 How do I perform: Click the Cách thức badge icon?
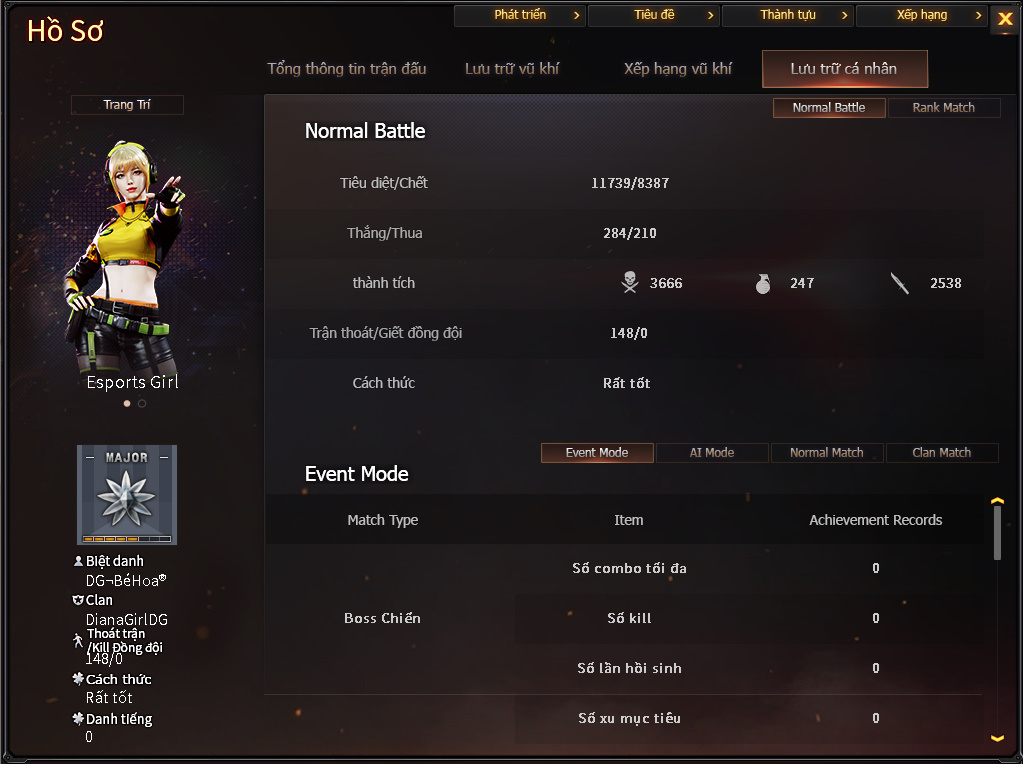[x=78, y=679]
